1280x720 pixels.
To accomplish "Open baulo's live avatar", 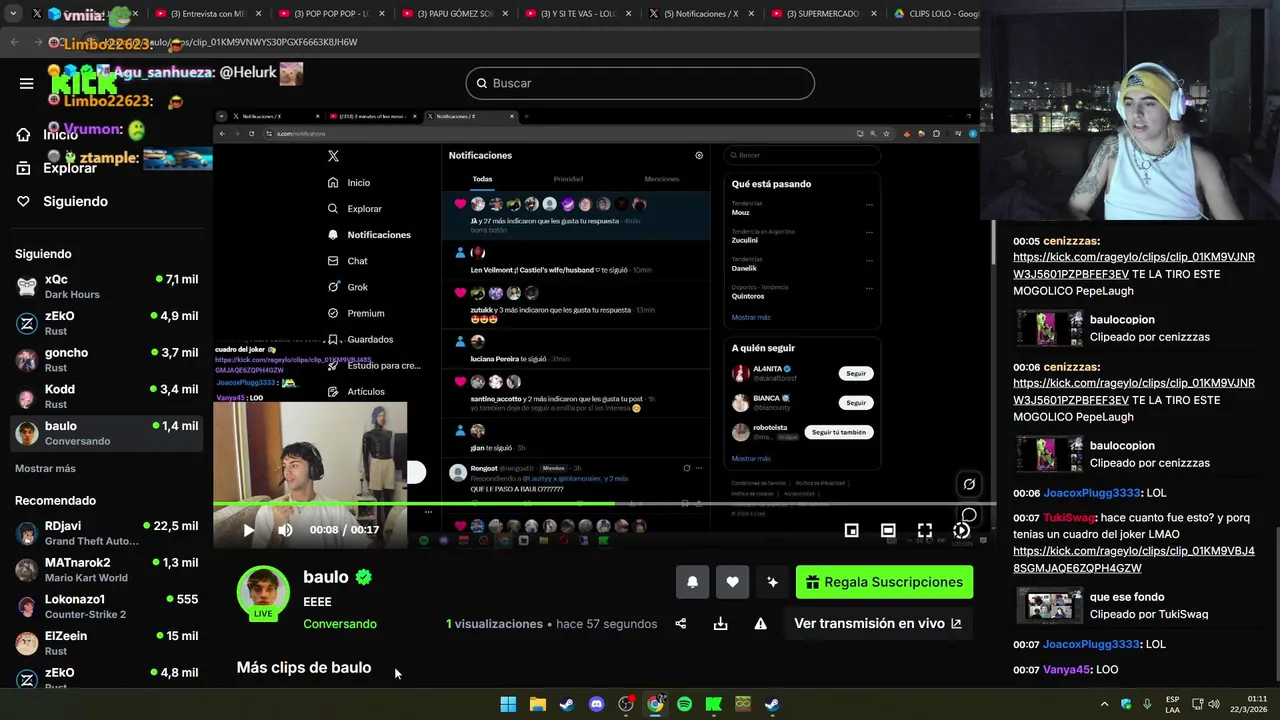I will 263,592.
